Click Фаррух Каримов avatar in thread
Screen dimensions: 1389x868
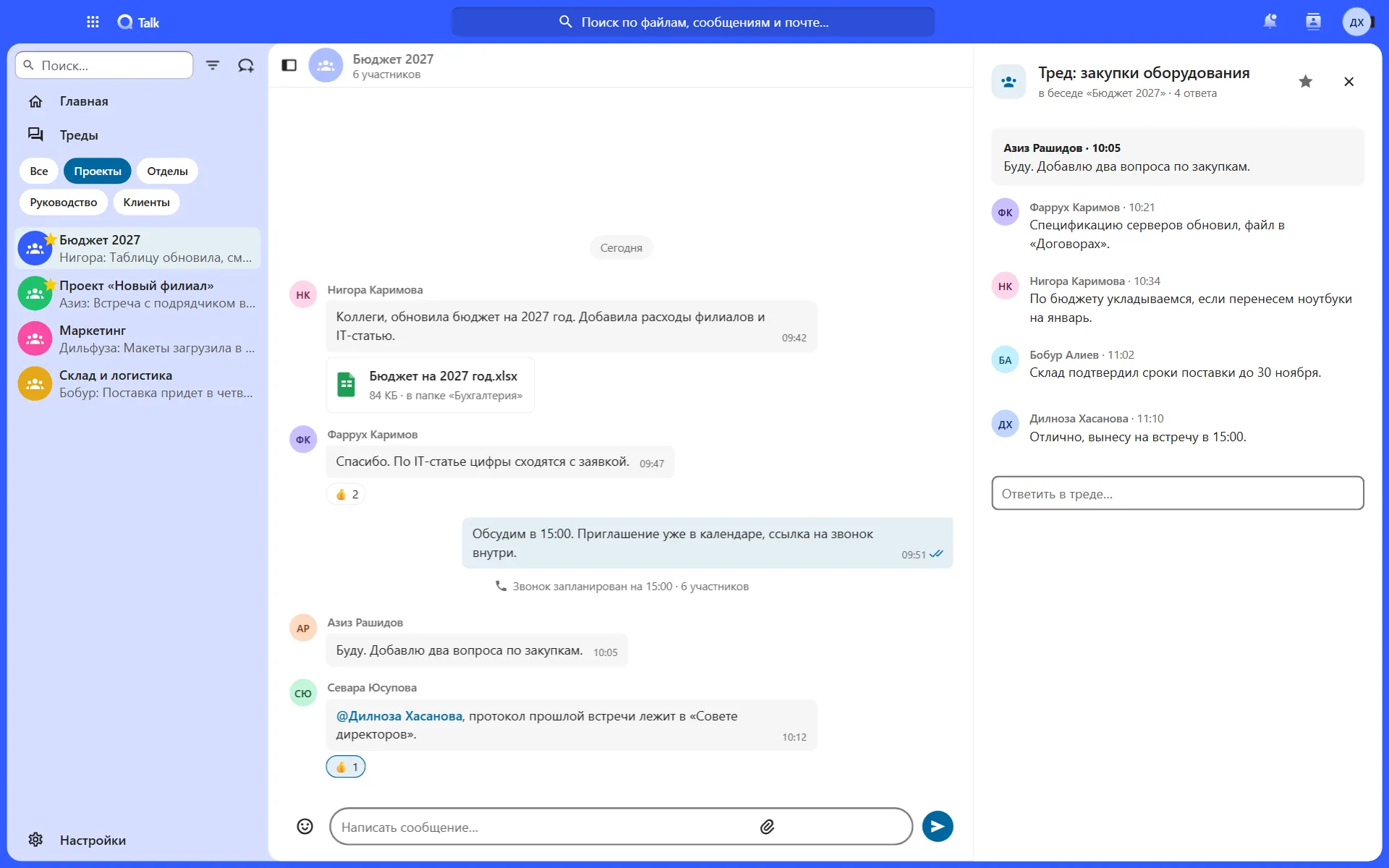[x=1005, y=212]
